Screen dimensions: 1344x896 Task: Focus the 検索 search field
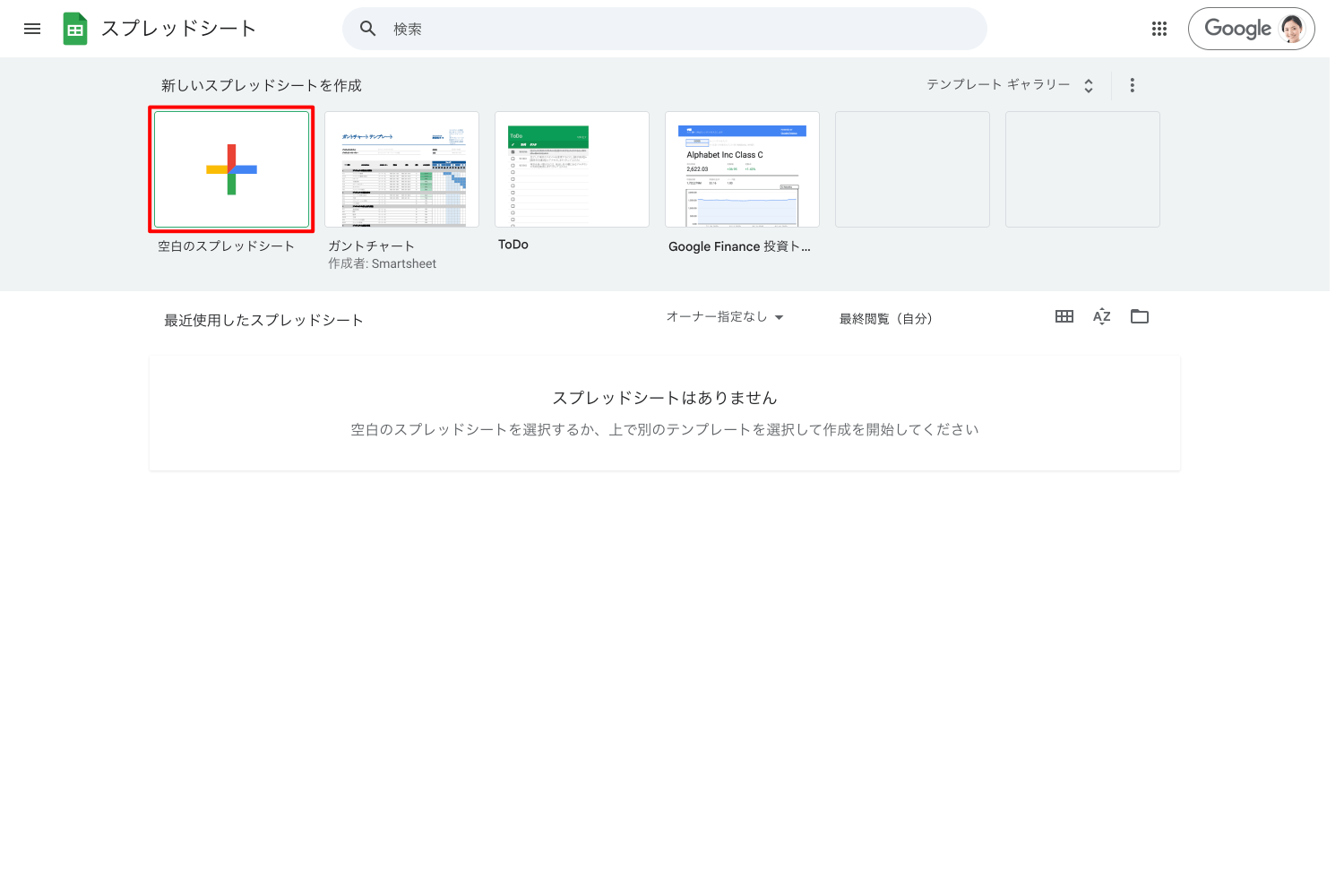coord(665,29)
